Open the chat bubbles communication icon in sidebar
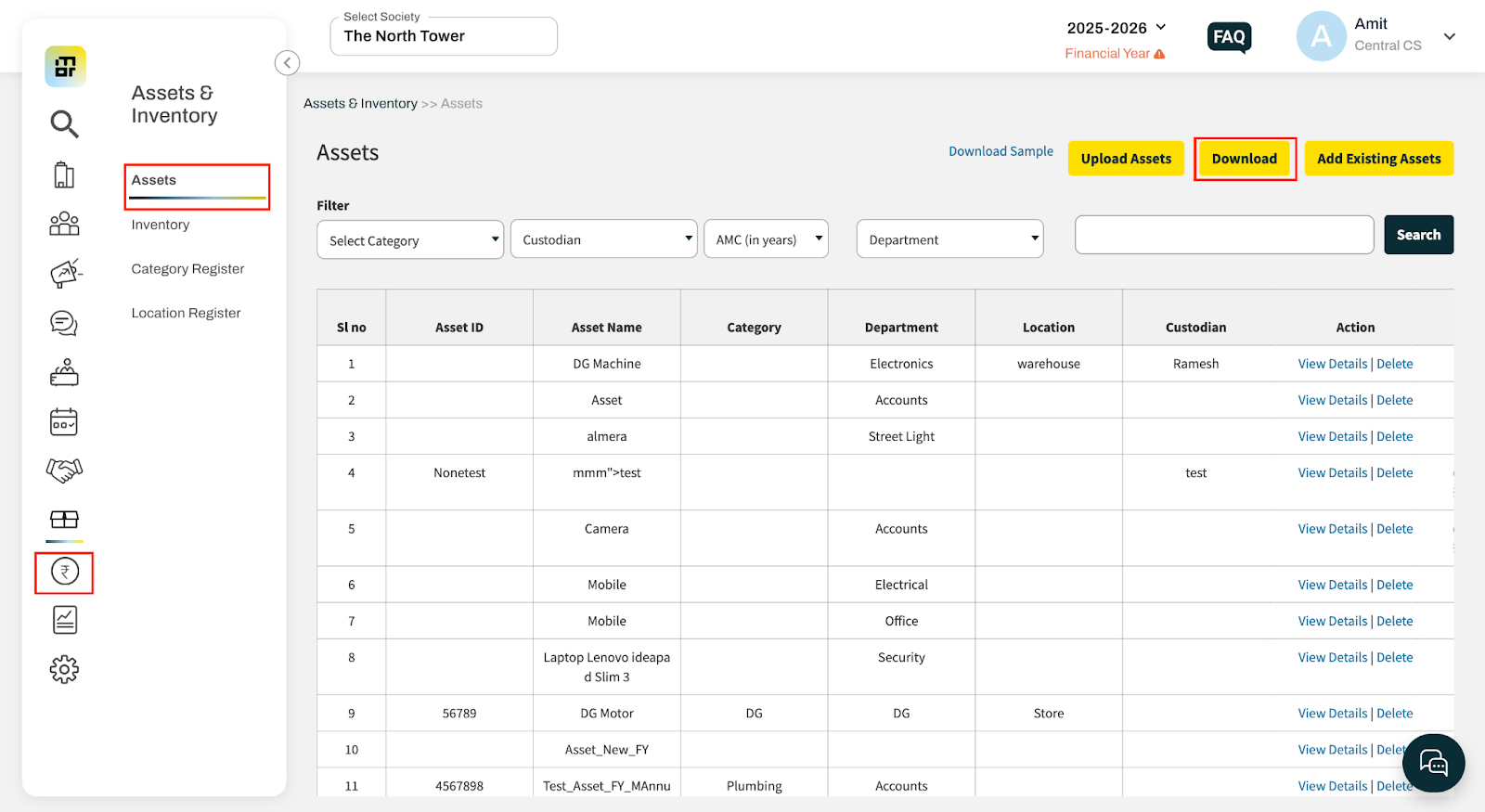1485x812 pixels. click(64, 323)
